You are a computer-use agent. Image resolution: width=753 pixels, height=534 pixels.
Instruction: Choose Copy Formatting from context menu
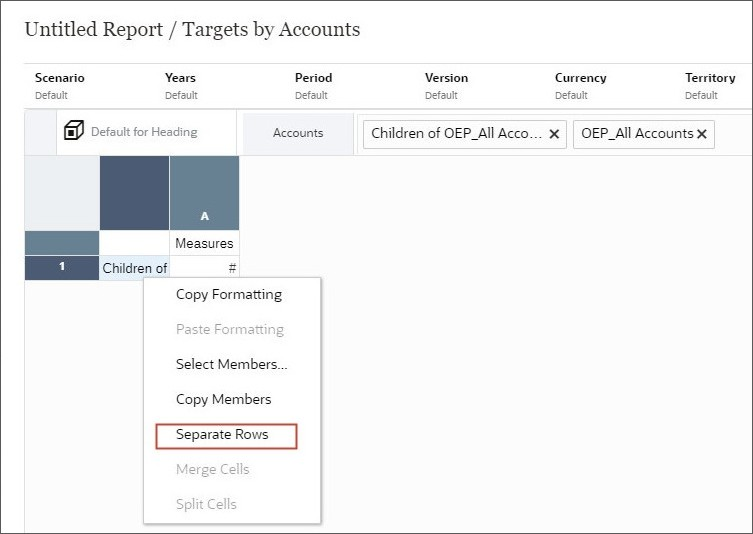(x=229, y=294)
